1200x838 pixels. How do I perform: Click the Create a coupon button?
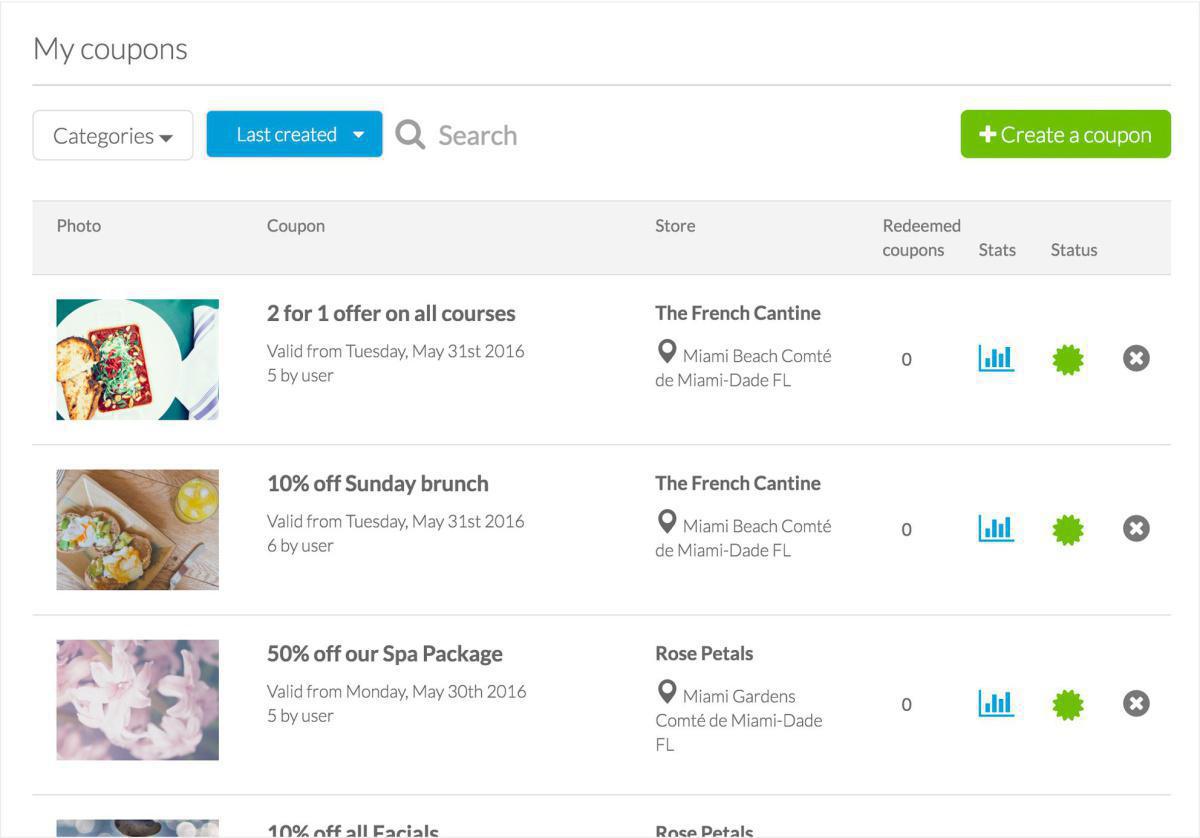[1065, 134]
